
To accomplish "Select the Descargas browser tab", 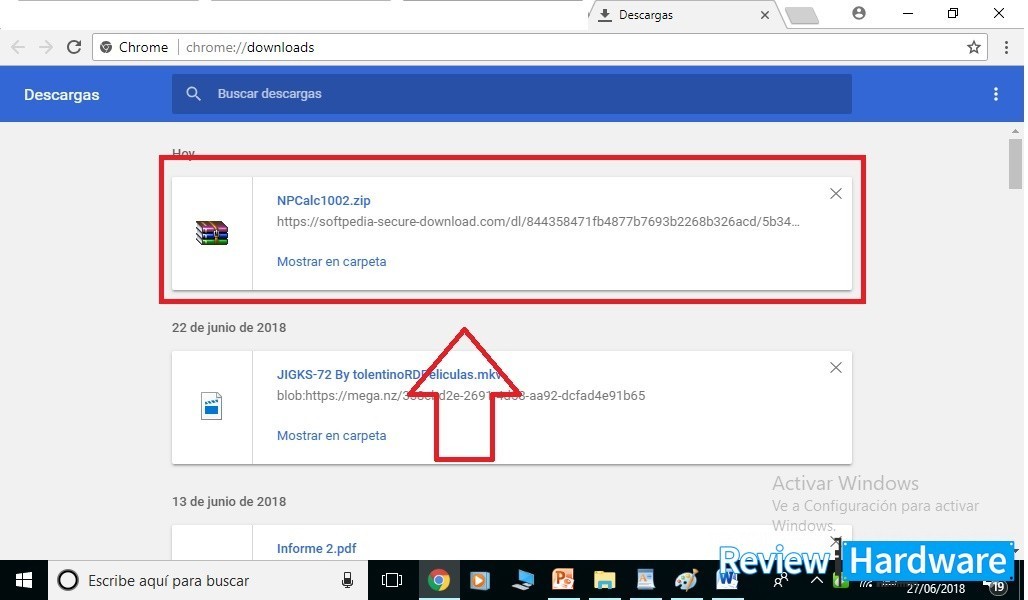I will click(682, 14).
